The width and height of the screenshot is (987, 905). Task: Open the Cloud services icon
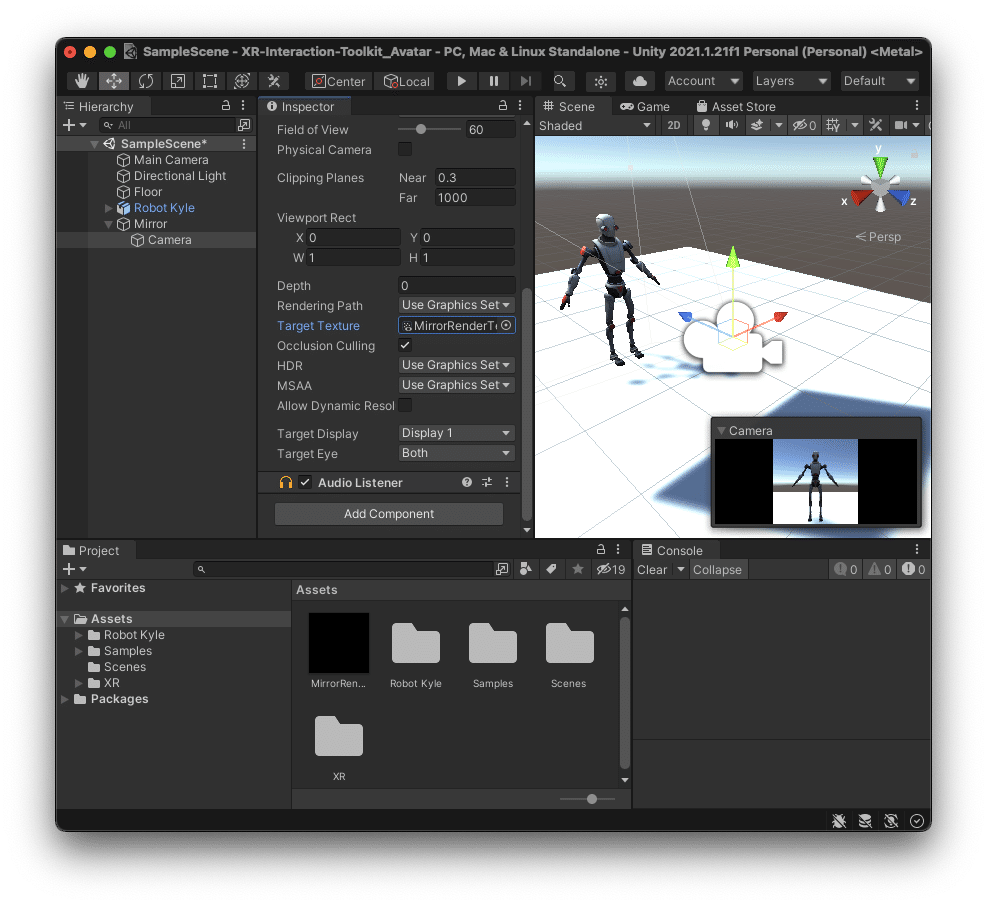click(x=640, y=81)
